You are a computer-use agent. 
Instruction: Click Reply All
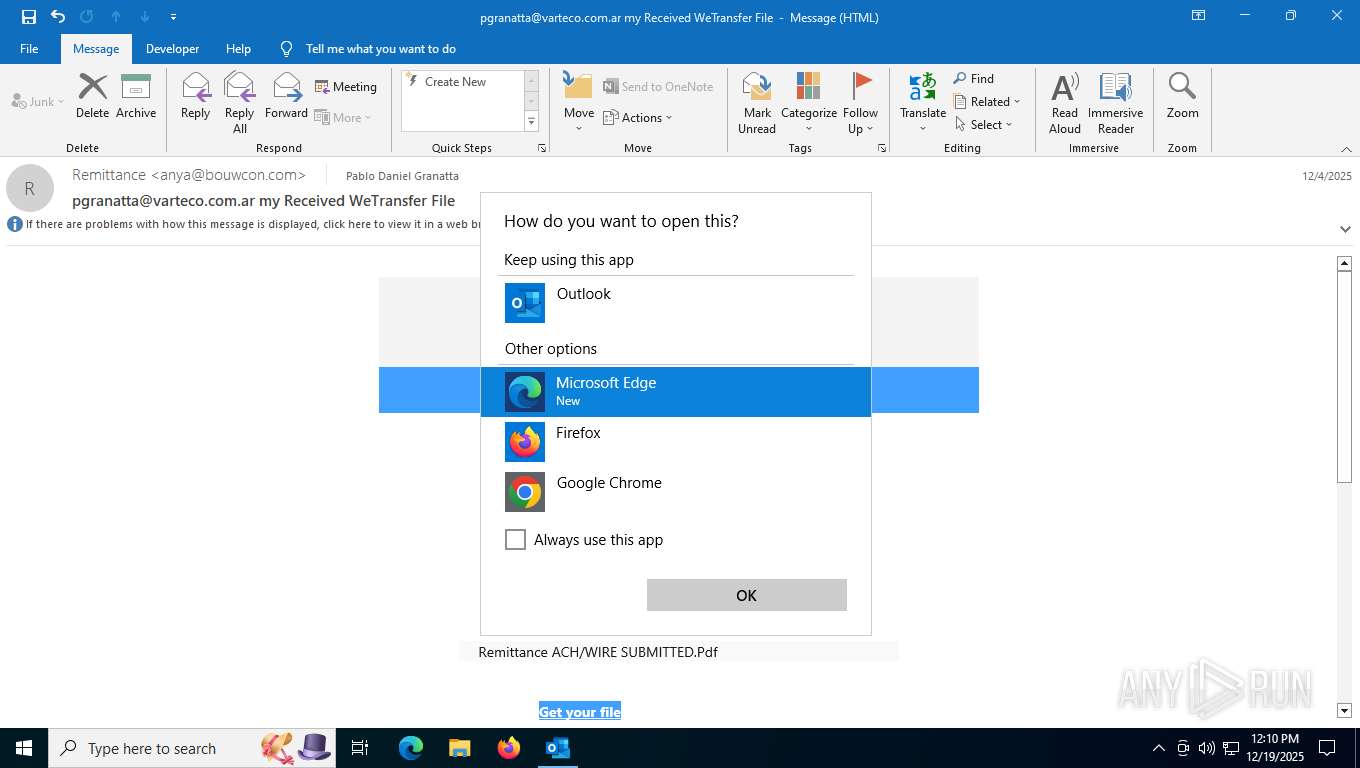click(x=239, y=102)
